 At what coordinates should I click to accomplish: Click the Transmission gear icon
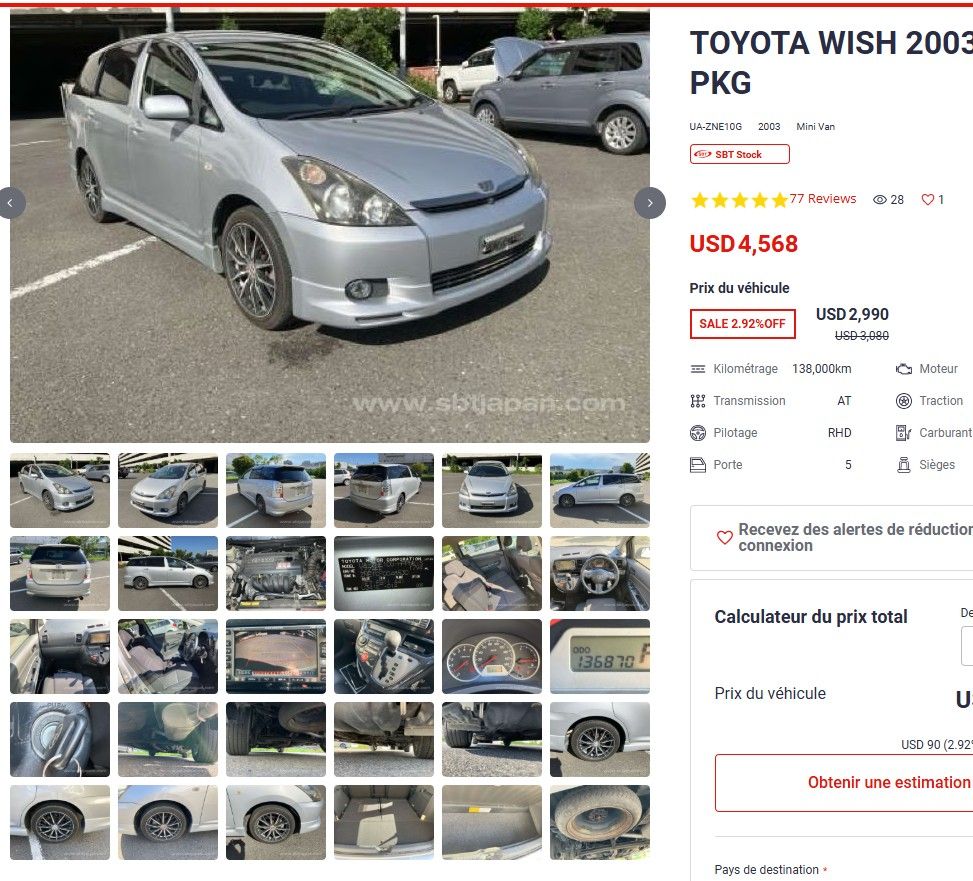[698, 401]
